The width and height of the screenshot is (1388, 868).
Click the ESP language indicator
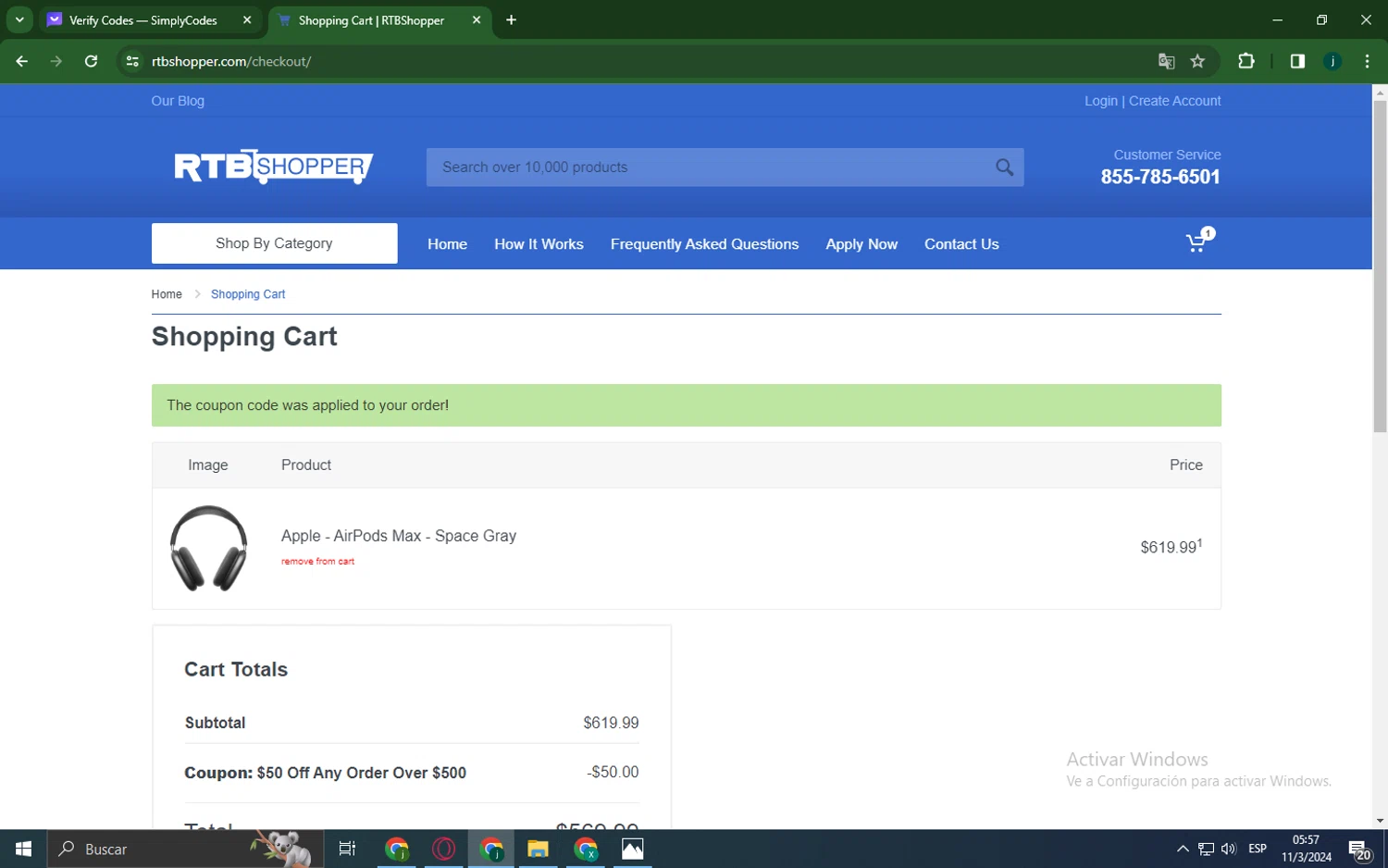1258,849
